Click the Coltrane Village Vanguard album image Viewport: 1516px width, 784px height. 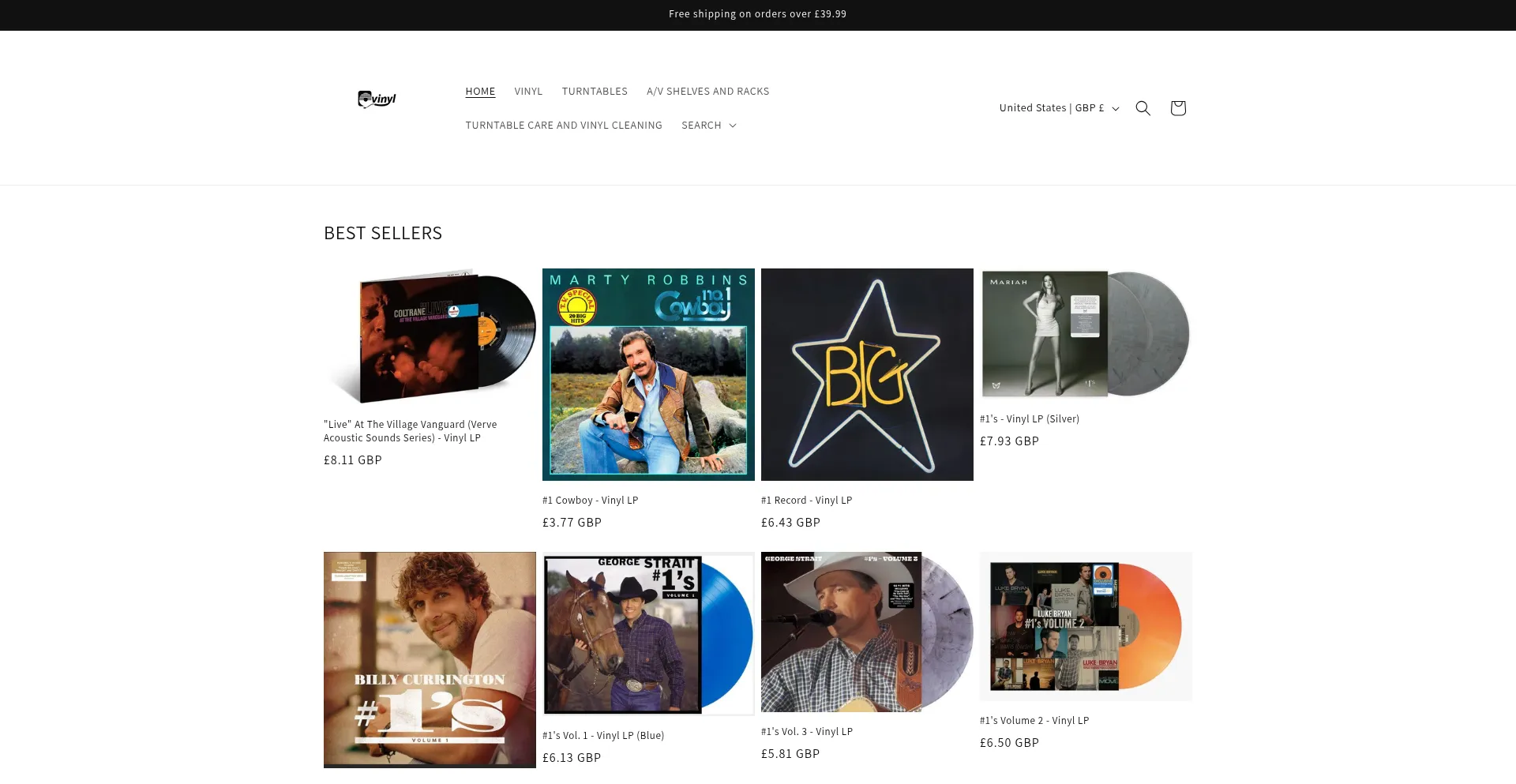(430, 337)
